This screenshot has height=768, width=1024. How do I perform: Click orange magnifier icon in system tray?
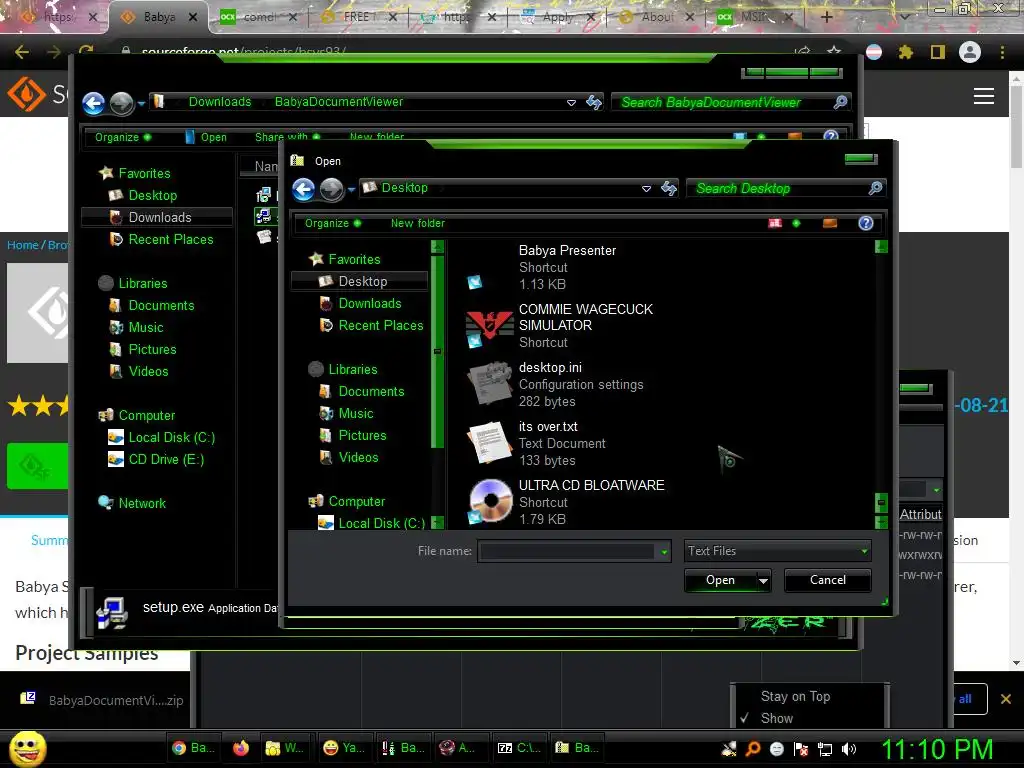tap(753, 749)
